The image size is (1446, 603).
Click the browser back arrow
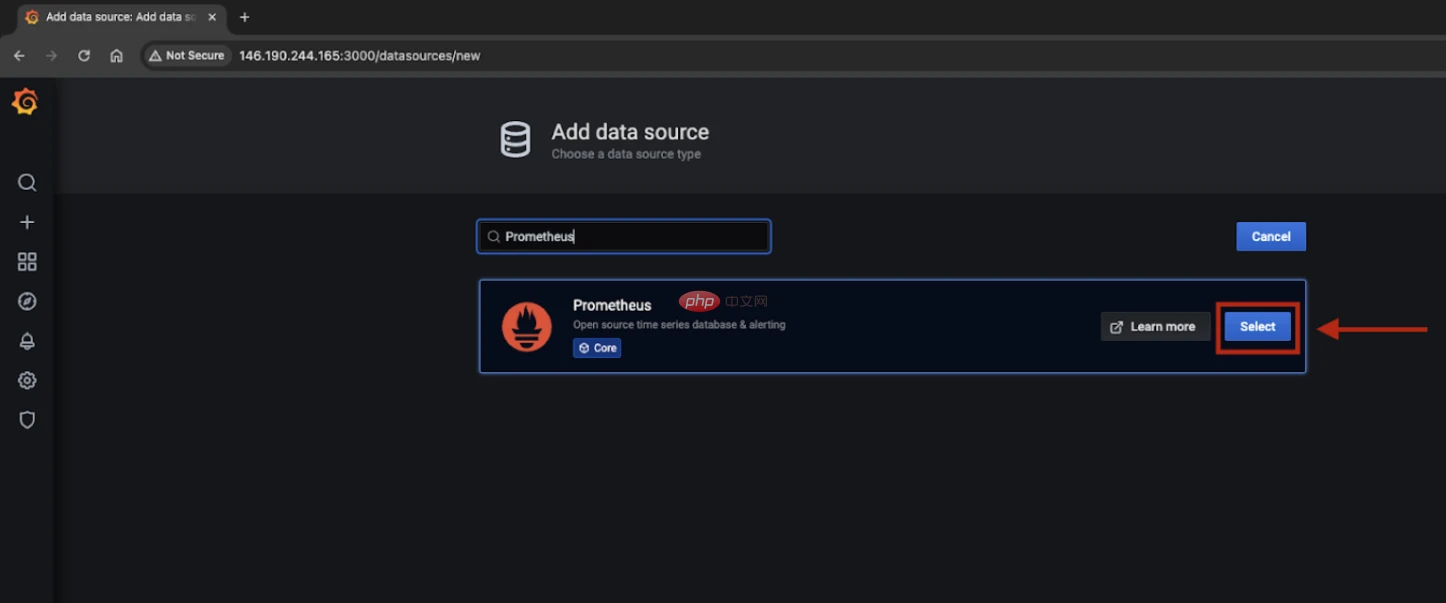click(x=18, y=55)
